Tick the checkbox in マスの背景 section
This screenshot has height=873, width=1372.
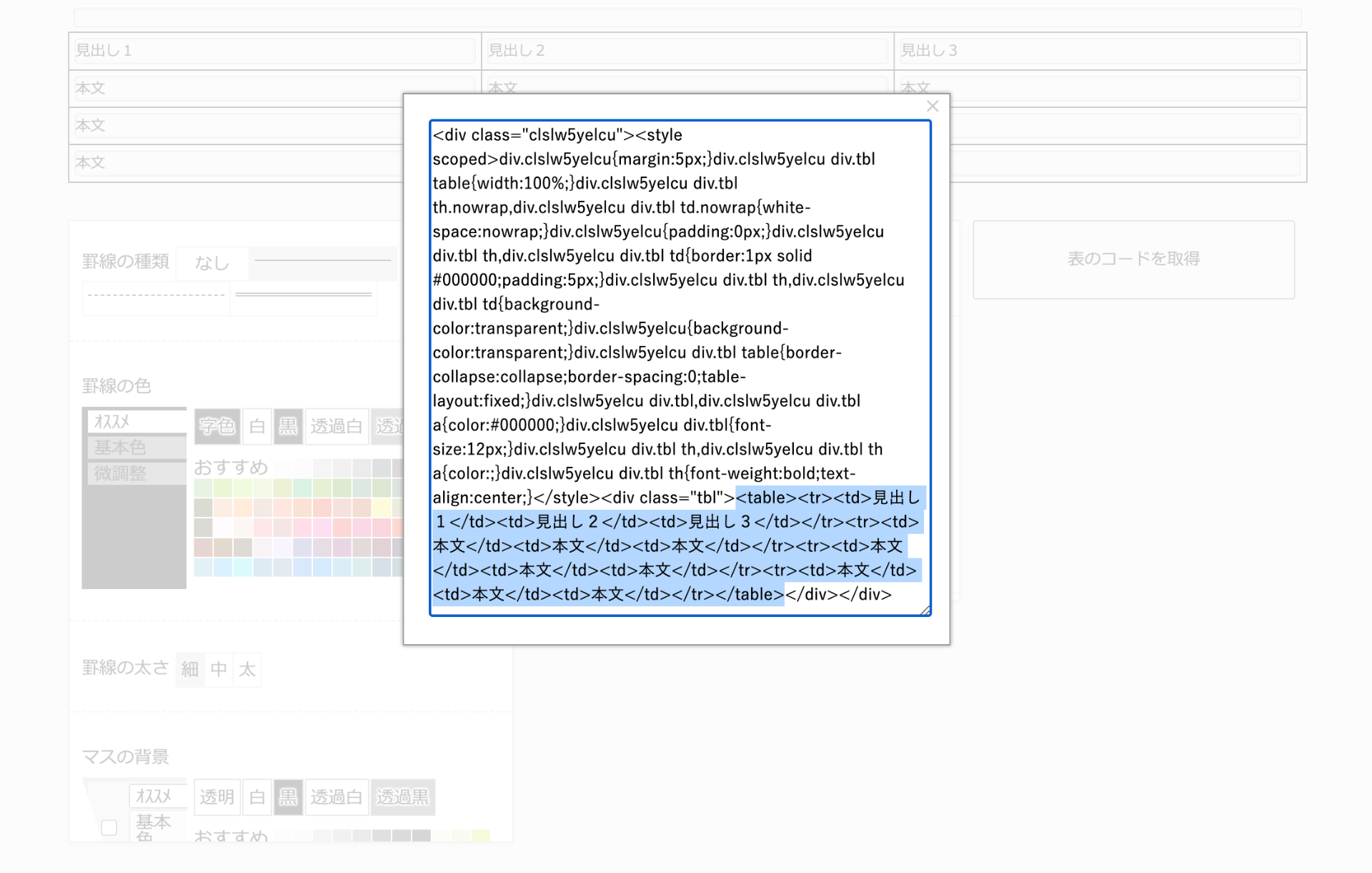click(x=109, y=827)
